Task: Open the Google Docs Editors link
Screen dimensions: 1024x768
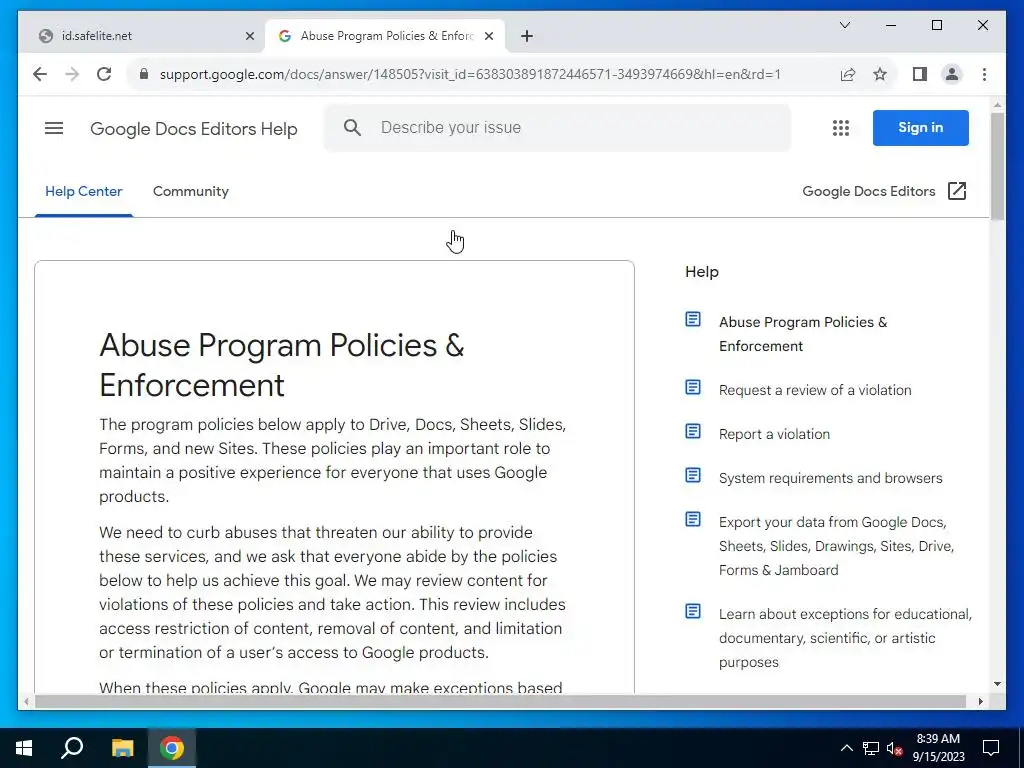Action: coord(869,191)
